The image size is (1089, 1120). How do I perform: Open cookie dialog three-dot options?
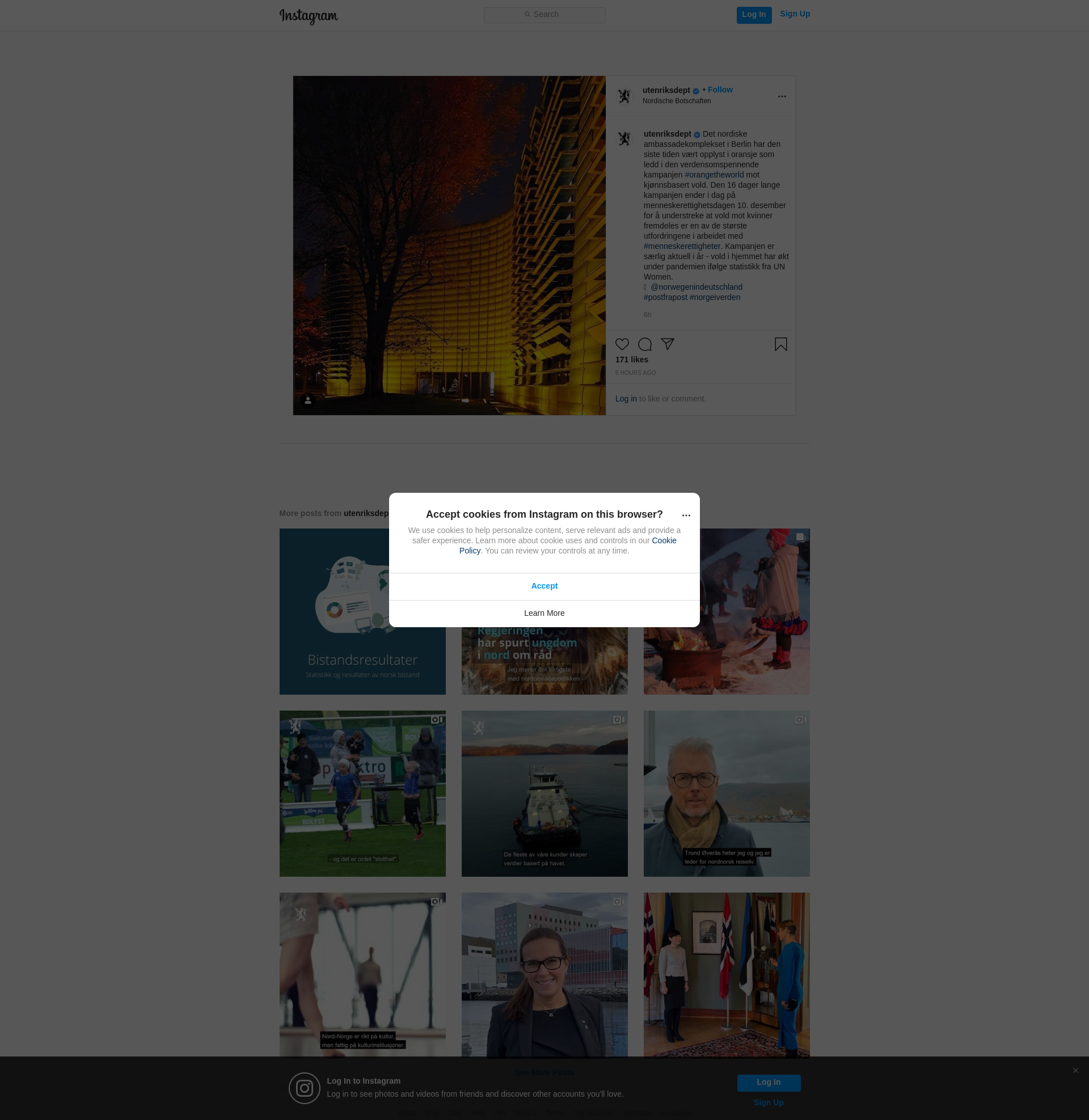pos(686,515)
